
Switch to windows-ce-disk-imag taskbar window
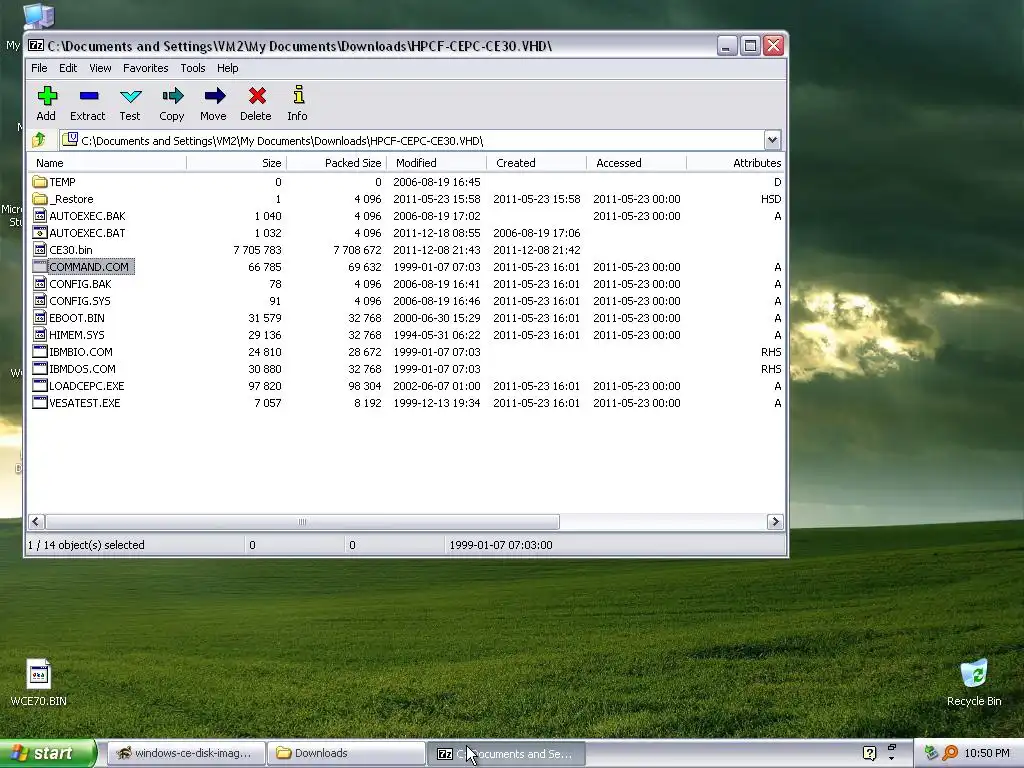[x=186, y=753]
